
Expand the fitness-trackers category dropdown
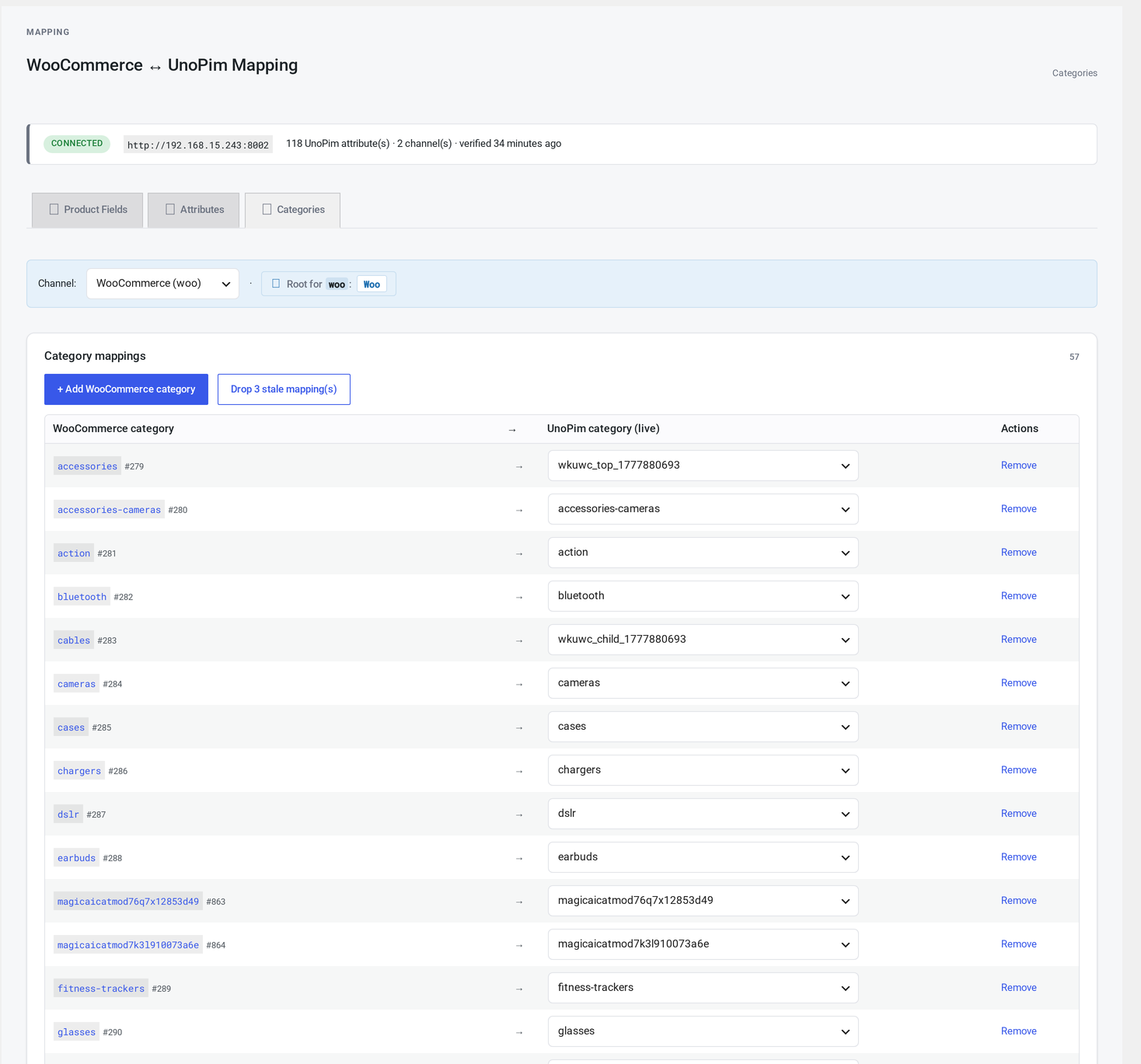pos(703,988)
